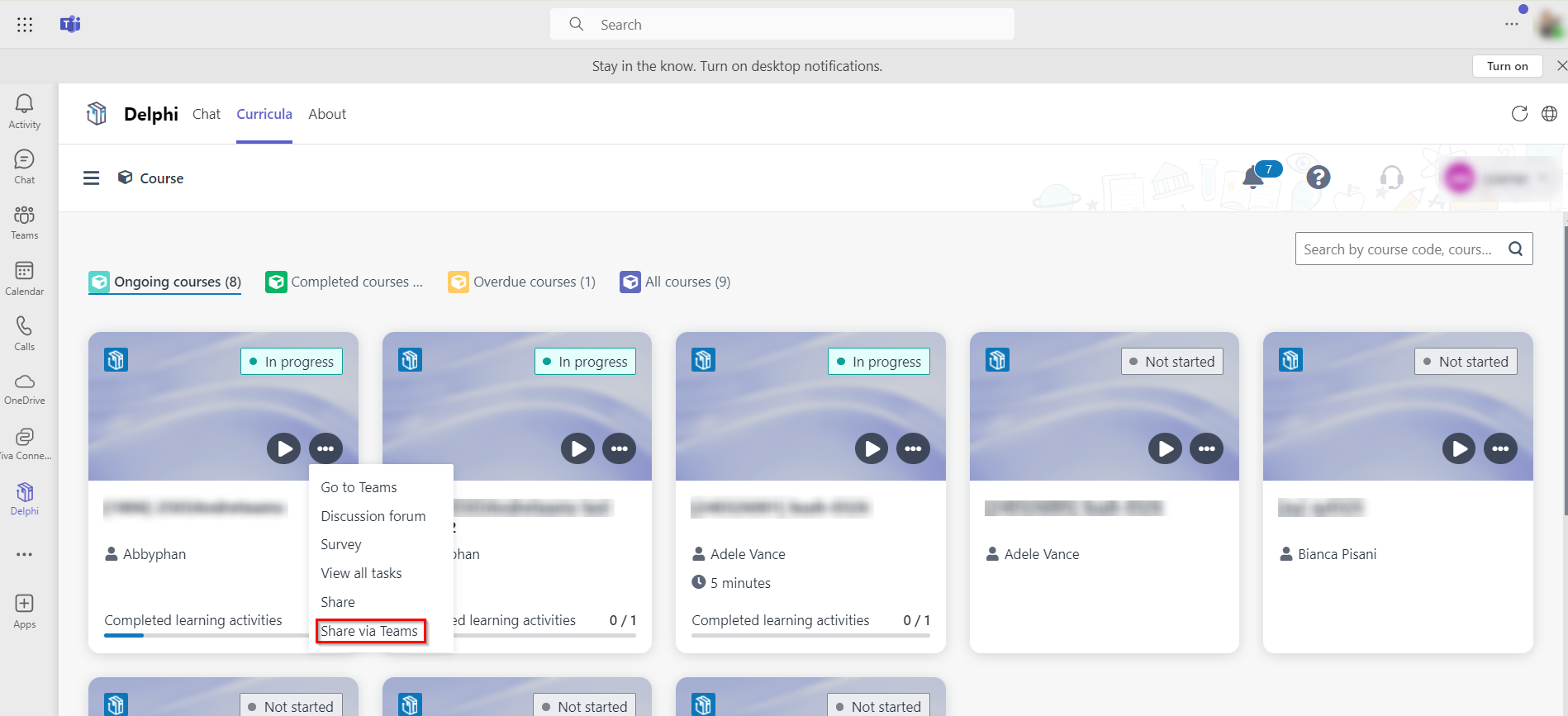Image resolution: width=1568 pixels, height=716 pixels.
Task: Open the blurred user profile dropdown
Action: coord(1498,178)
